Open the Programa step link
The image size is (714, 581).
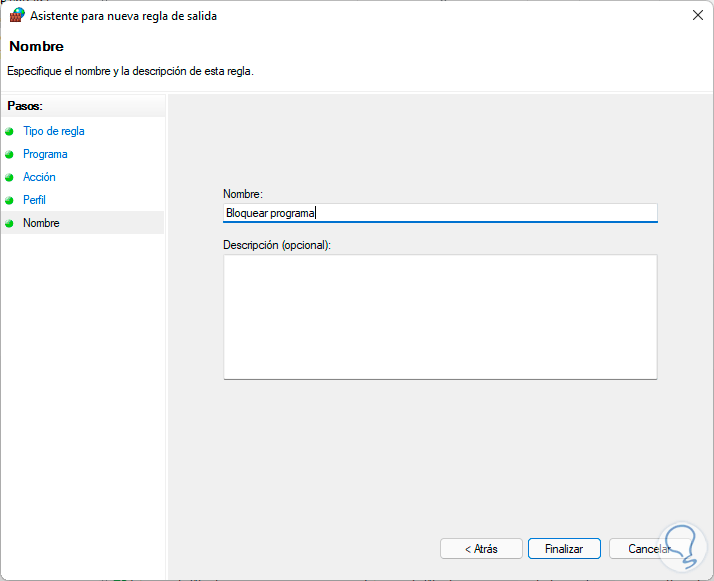pos(45,154)
